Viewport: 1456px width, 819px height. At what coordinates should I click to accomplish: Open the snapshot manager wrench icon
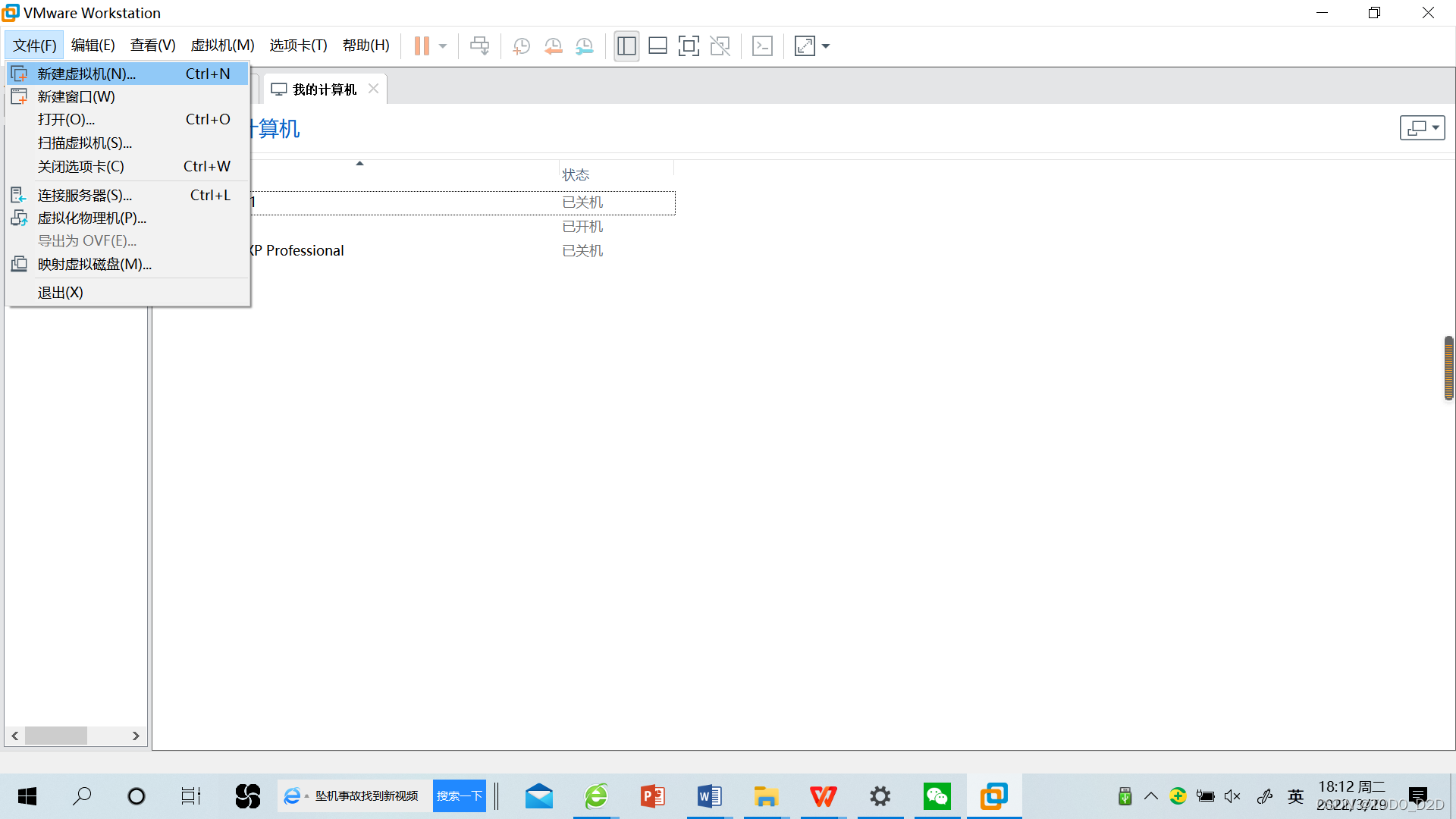coord(584,46)
